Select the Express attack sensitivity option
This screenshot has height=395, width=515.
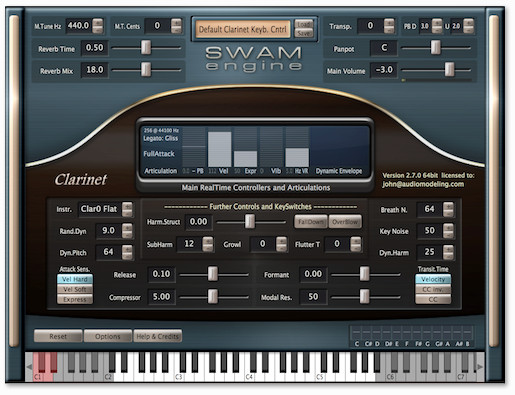pos(75,299)
